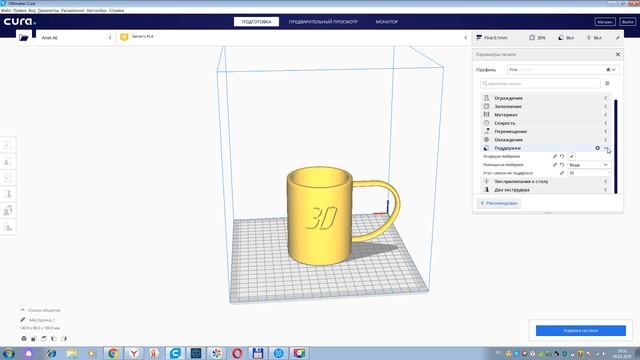Click the settings search input field
The image size is (640, 360).
click(x=540, y=83)
